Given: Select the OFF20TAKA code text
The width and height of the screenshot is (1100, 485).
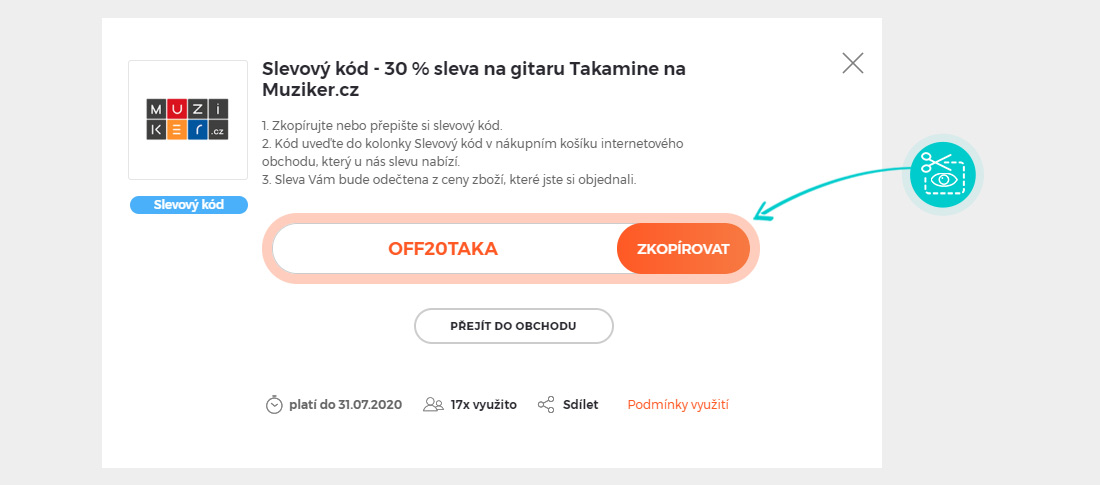Looking at the screenshot, I should 443,249.
